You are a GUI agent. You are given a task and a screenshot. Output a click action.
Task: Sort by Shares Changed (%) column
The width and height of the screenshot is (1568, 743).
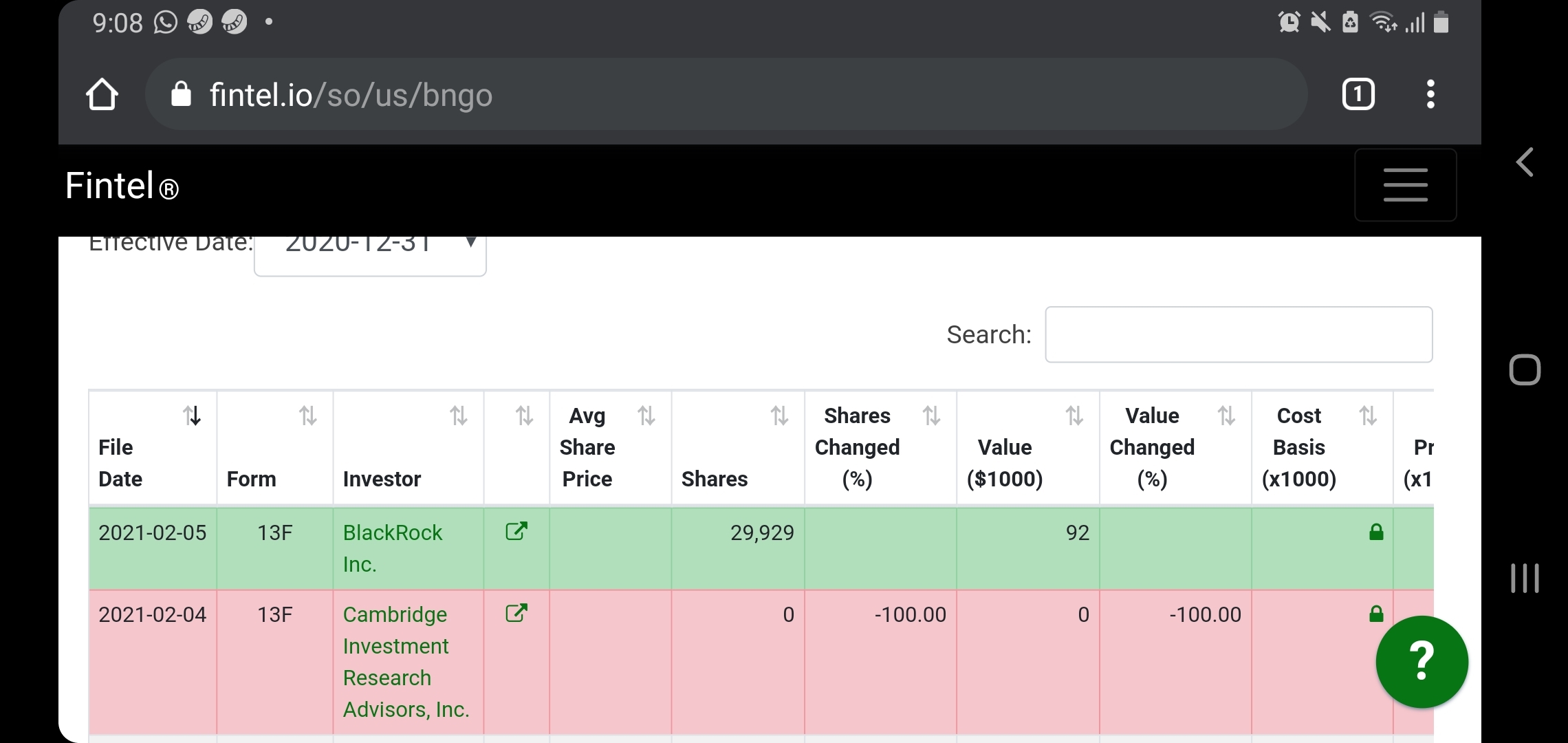tap(880, 447)
